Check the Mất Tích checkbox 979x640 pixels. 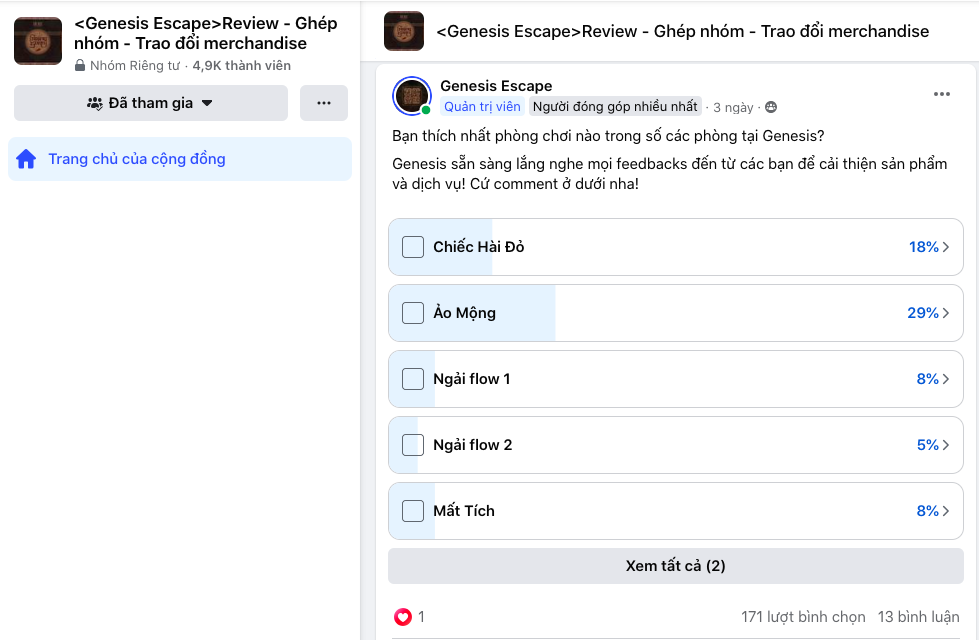tap(412, 510)
